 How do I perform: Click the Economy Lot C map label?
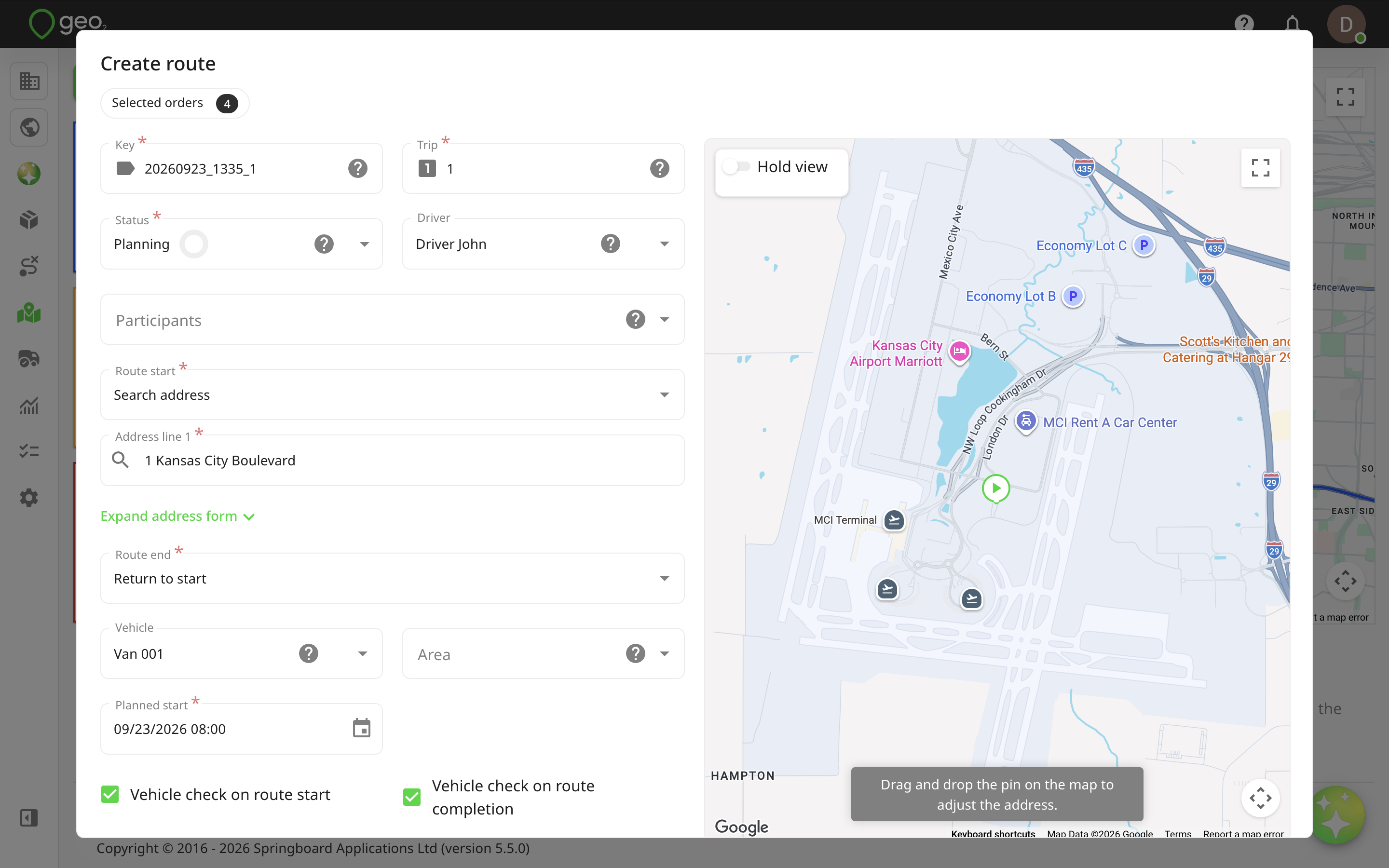pyautogui.click(x=1081, y=246)
